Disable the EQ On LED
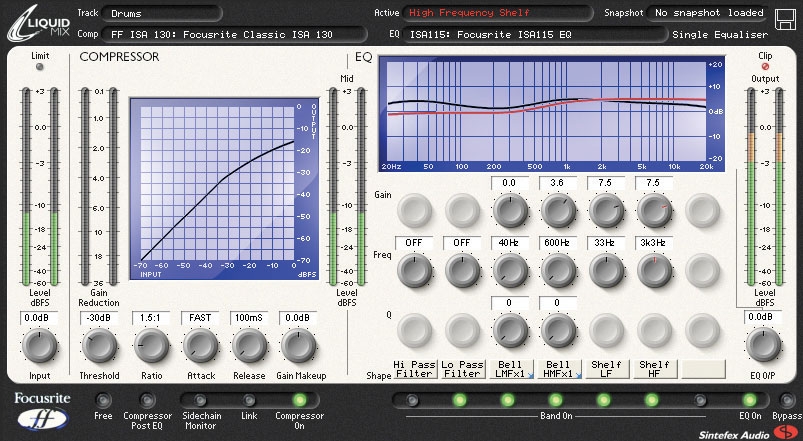The height and width of the screenshot is (441, 803). [750, 400]
